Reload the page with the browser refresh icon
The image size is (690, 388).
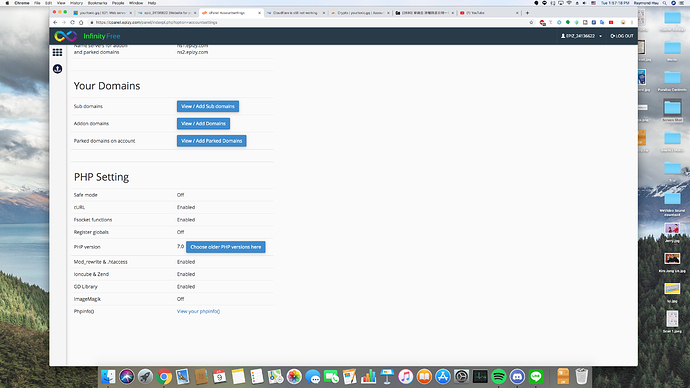pyautogui.click(x=73, y=22)
